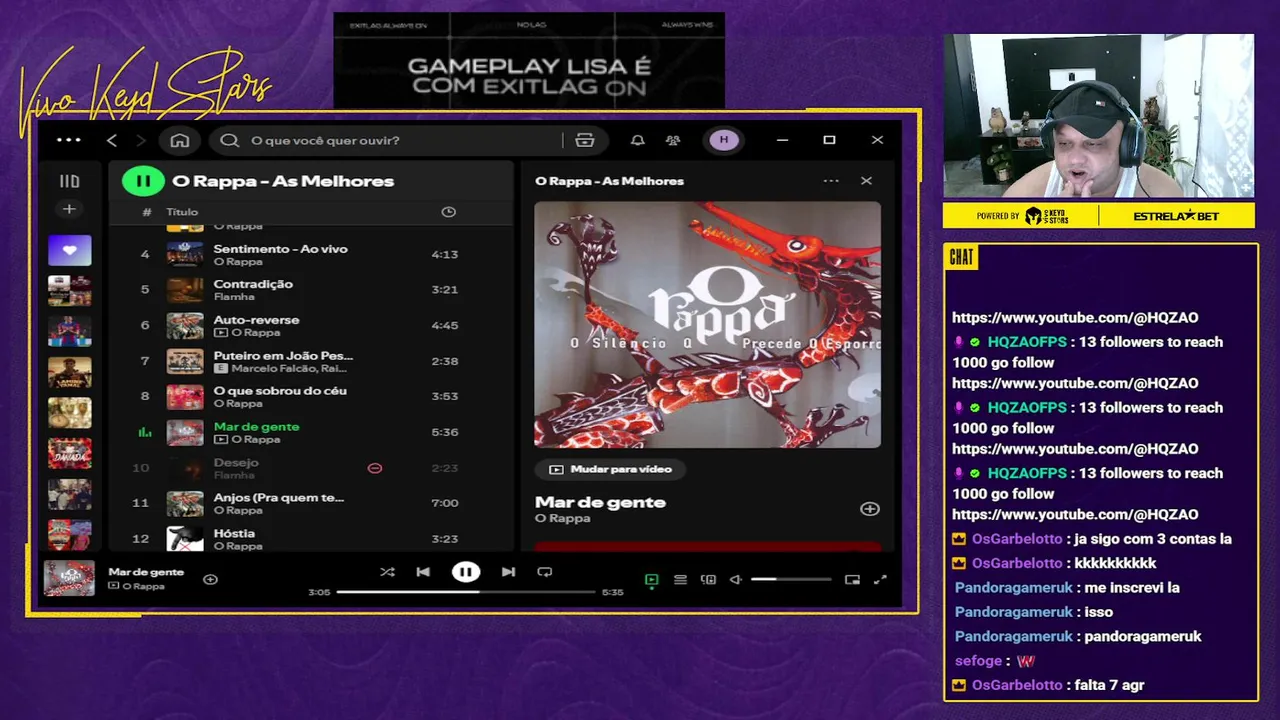
Task: Expand Your Library sidebar icon
Action: pos(69,181)
